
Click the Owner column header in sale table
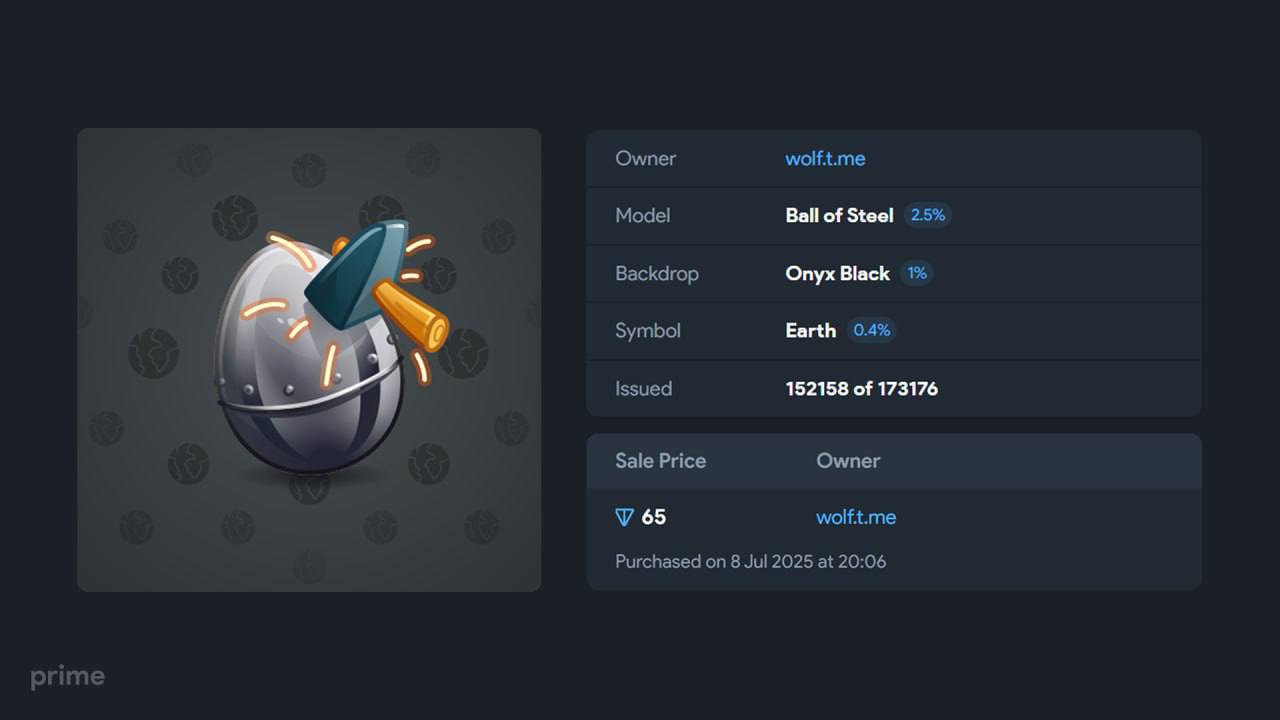point(848,461)
